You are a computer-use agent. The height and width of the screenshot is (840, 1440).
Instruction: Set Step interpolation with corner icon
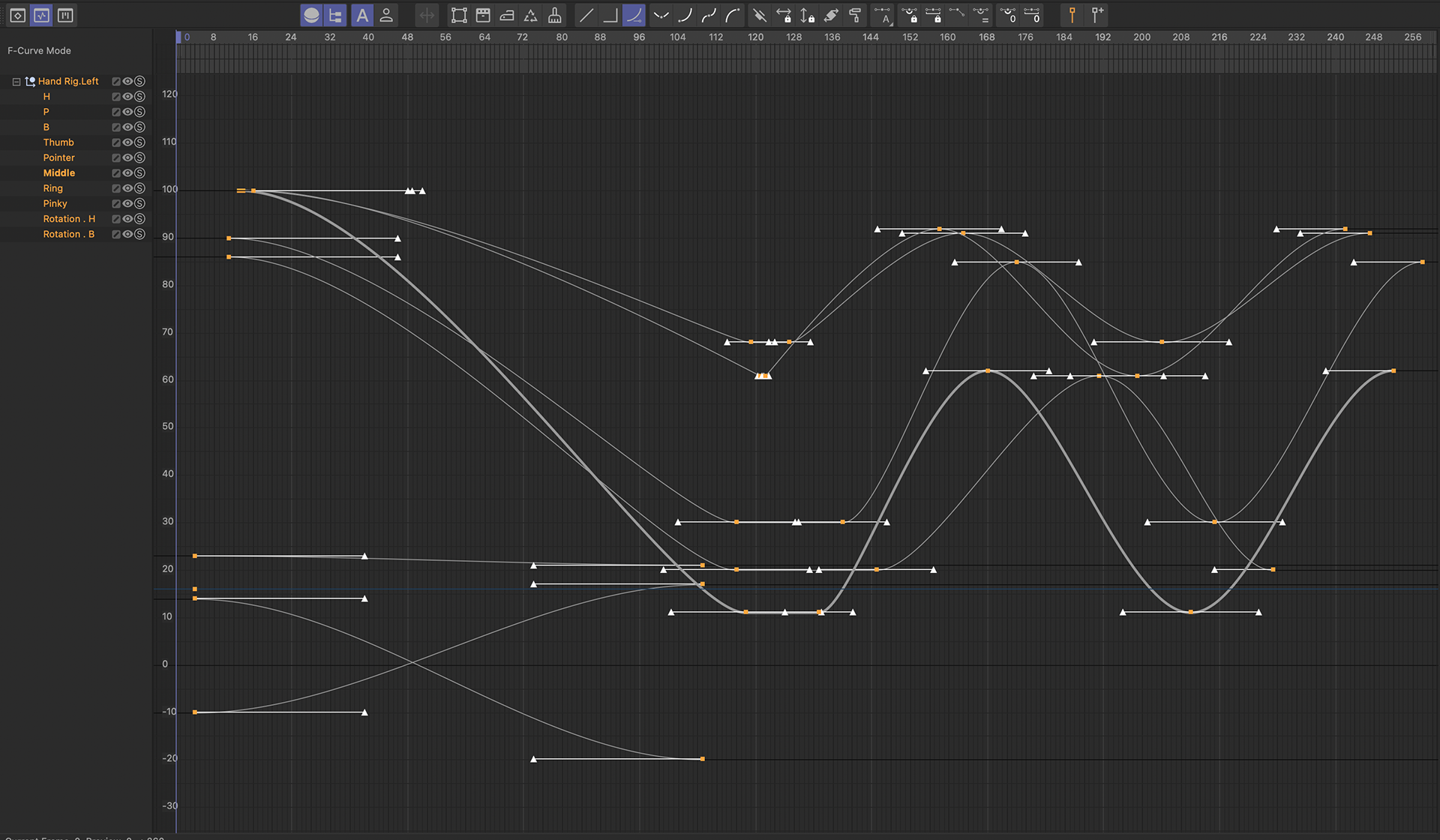click(610, 15)
